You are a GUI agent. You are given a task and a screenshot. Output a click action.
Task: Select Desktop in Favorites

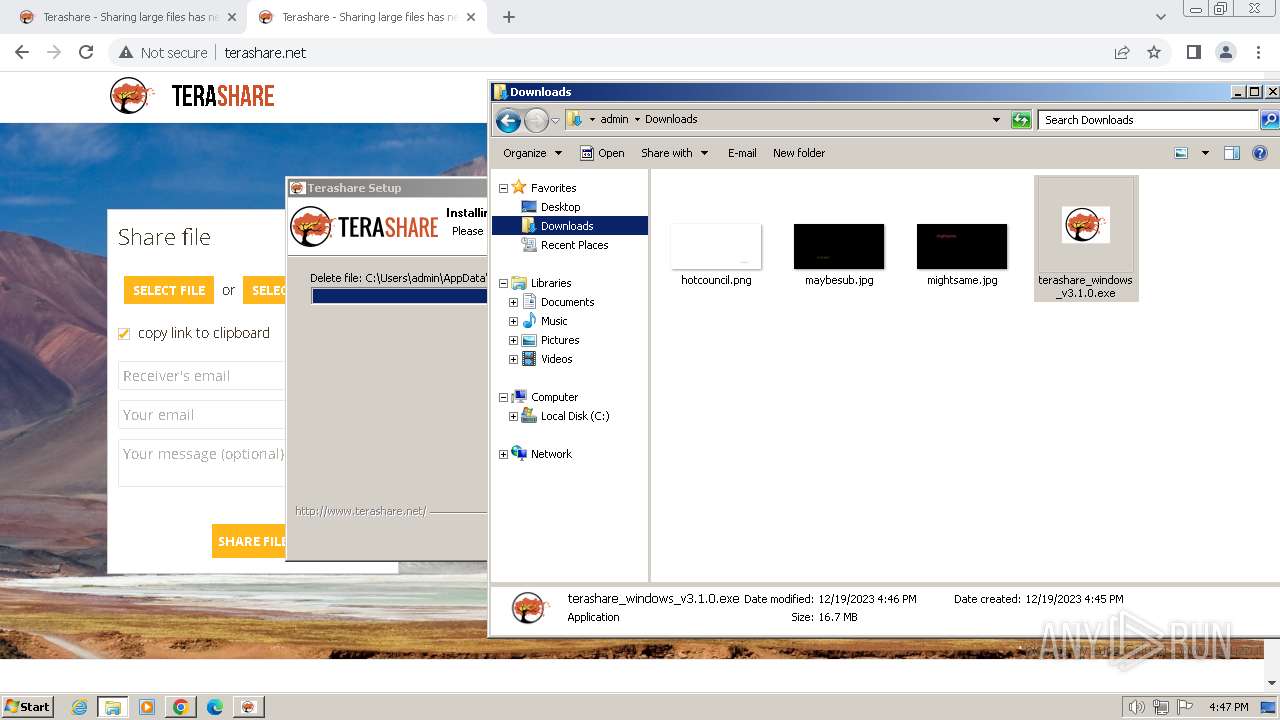[x=560, y=207]
